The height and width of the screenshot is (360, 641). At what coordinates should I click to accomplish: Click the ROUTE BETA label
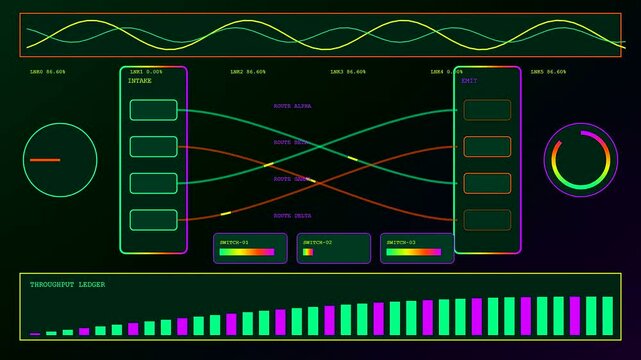[290, 143]
